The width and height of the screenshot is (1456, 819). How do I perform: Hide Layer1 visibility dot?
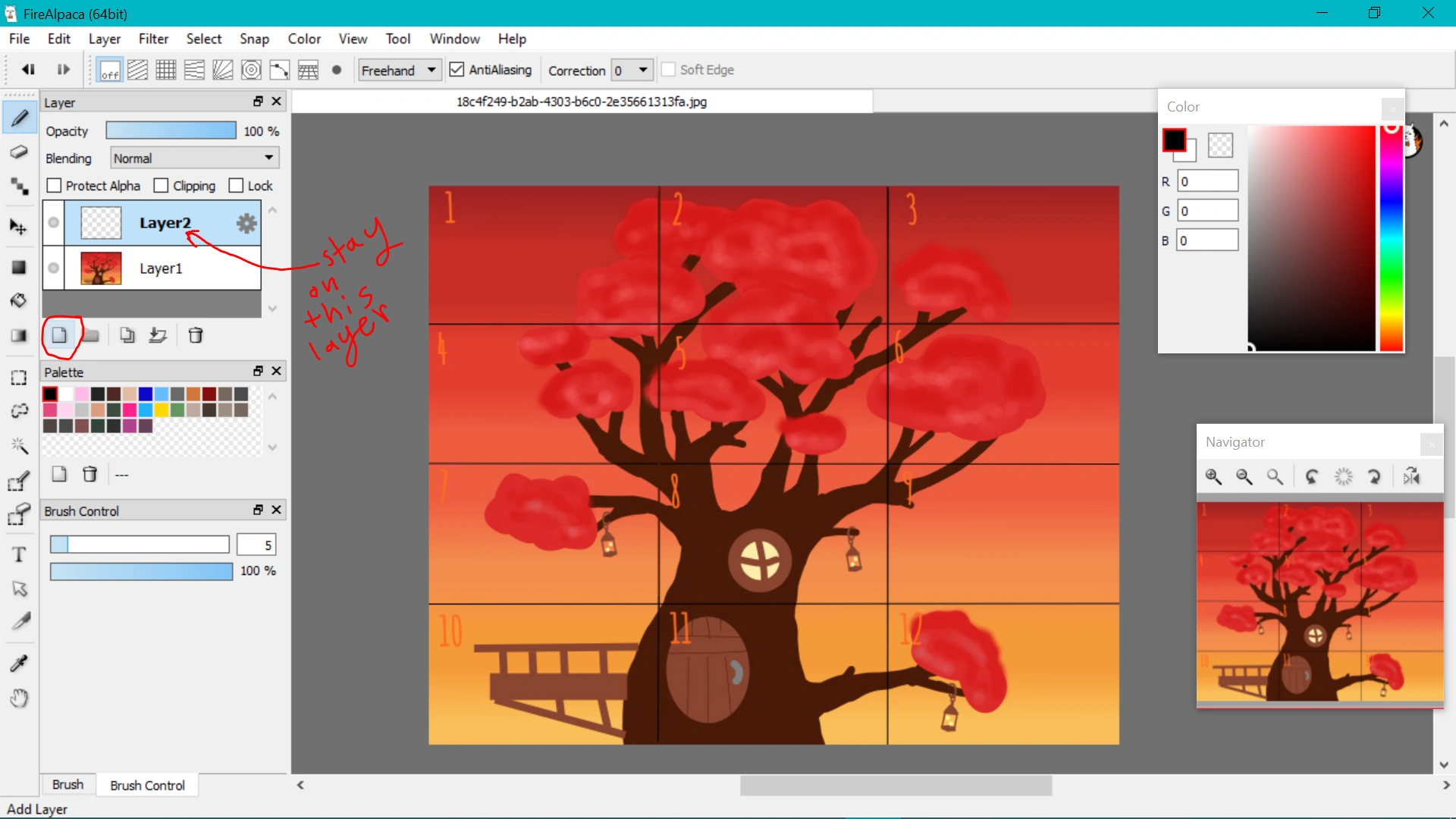[53, 268]
